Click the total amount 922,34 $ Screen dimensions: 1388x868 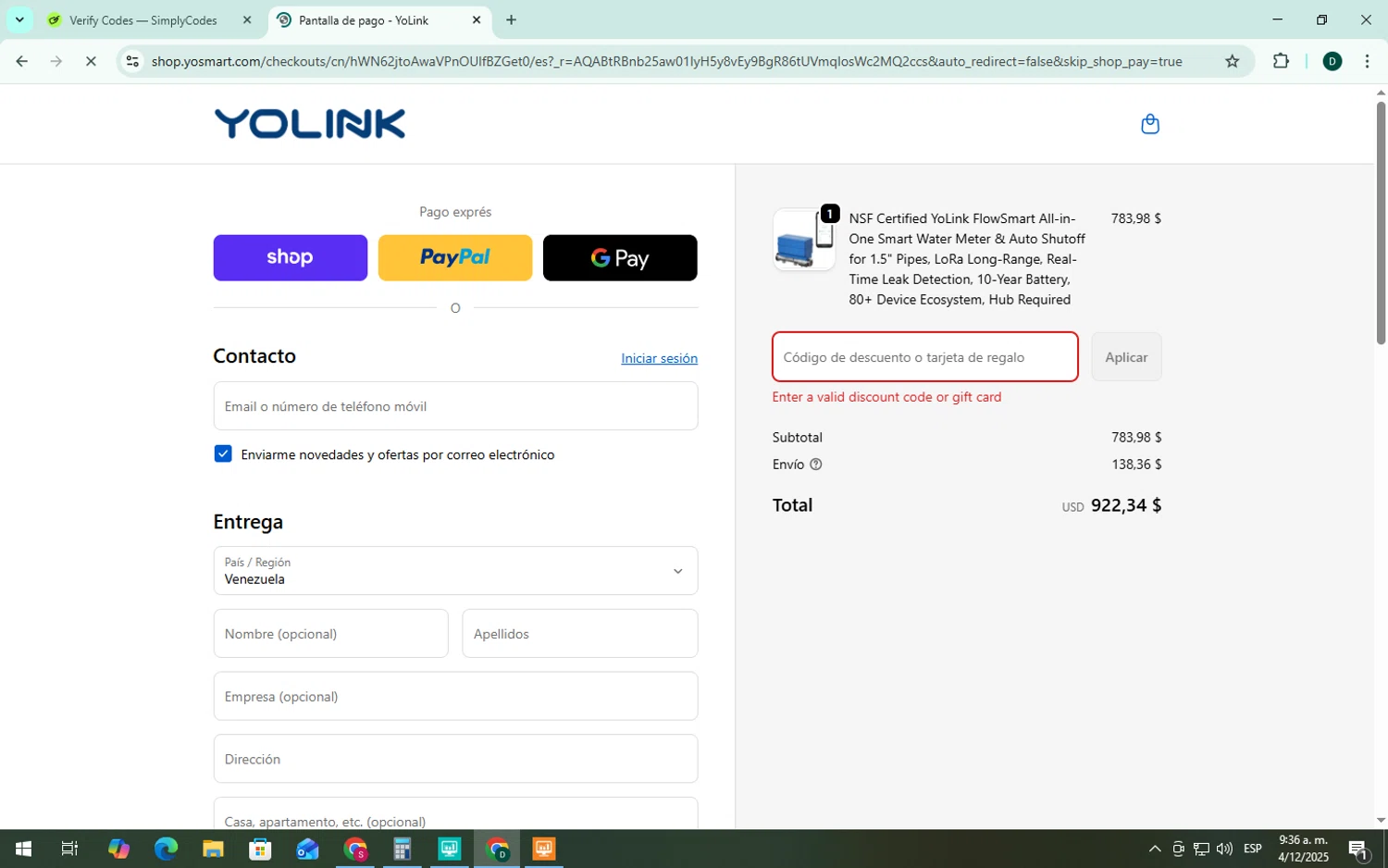click(x=1126, y=505)
